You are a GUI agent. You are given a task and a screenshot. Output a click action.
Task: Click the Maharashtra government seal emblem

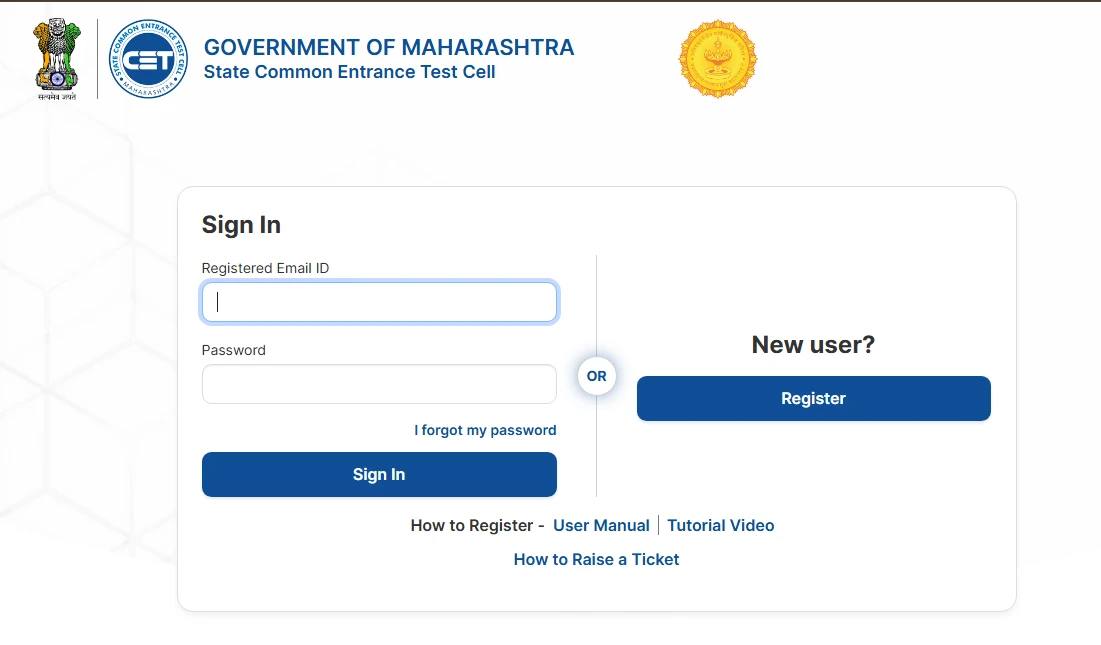pyautogui.click(x=718, y=59)
